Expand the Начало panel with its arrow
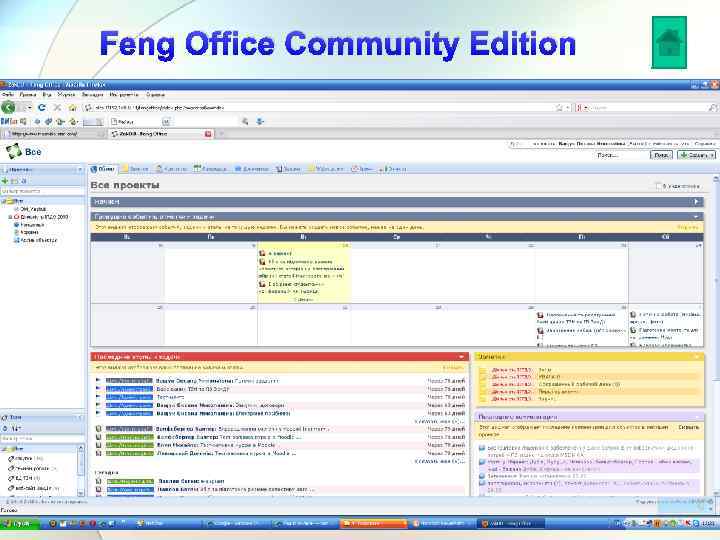The image size is (720, 540). [x=696, y=202]
